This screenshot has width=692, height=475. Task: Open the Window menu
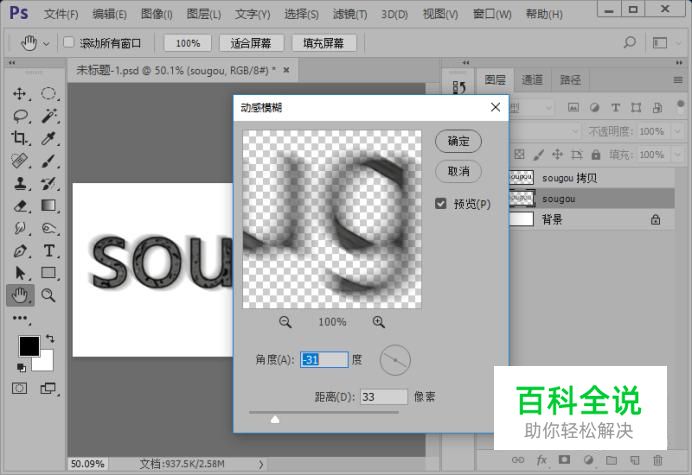pyautogui.click(x=492, y=14)
